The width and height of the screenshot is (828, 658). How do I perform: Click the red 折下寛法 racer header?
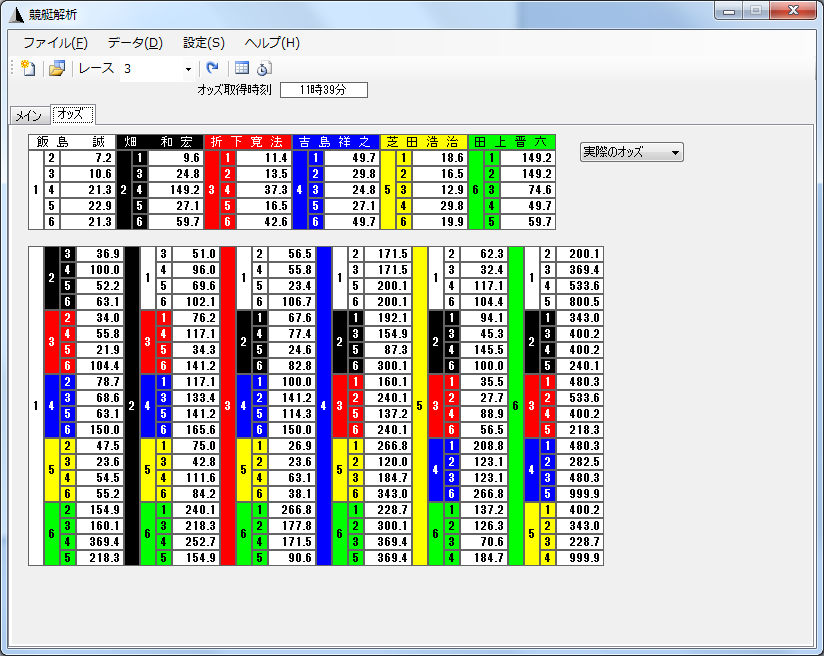(x=248, y=142)
